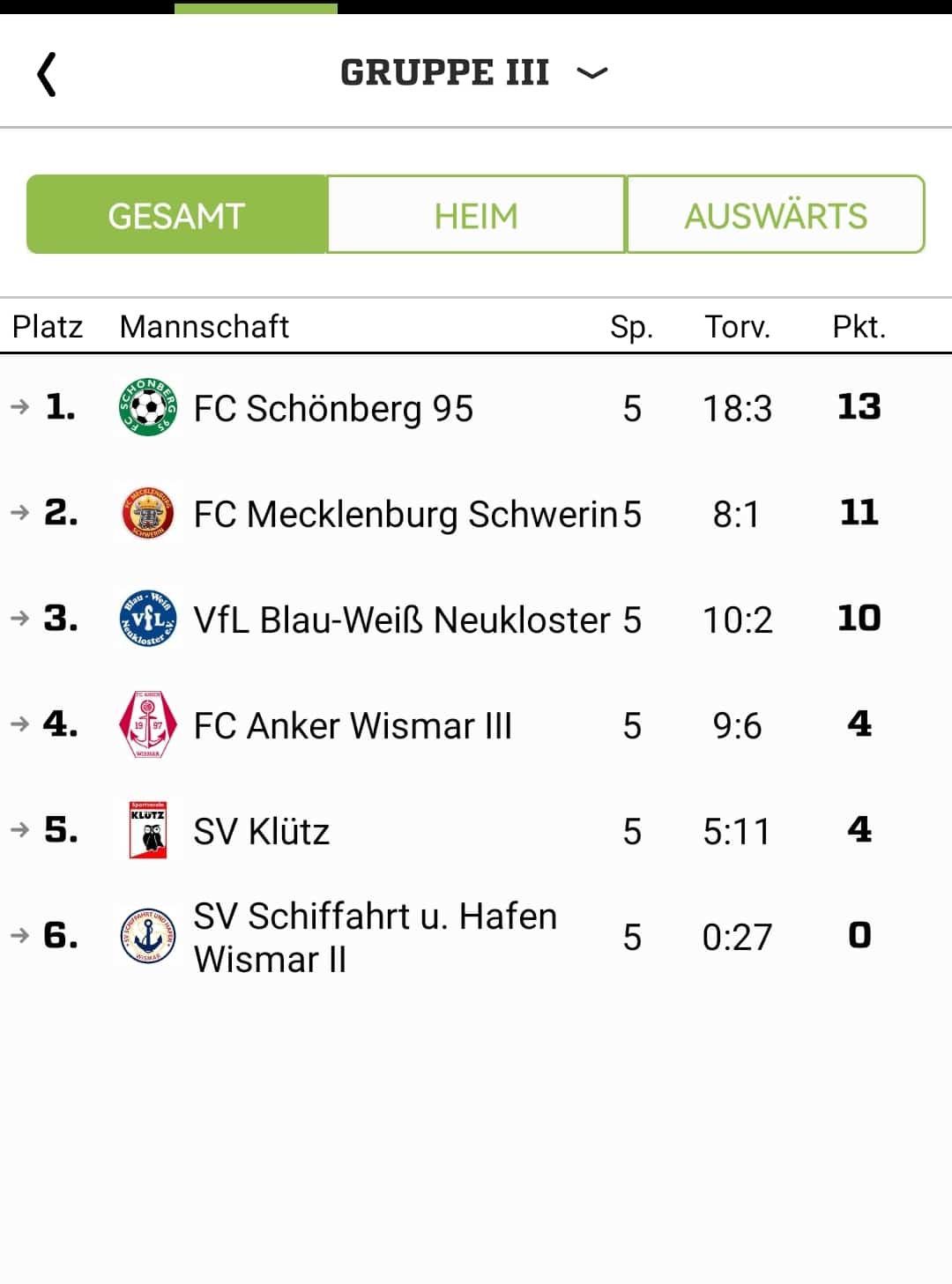Open FC Schönberg 95 club logo
Viewport: 952px width, 1284px height.
pos(147,407)
